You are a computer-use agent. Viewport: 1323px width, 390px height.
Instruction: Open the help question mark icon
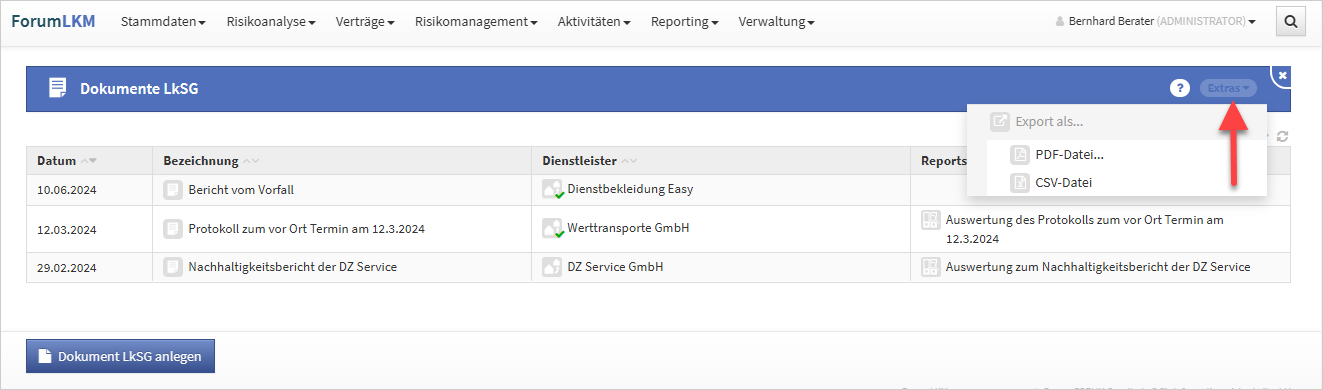(x=1179, y=88)
